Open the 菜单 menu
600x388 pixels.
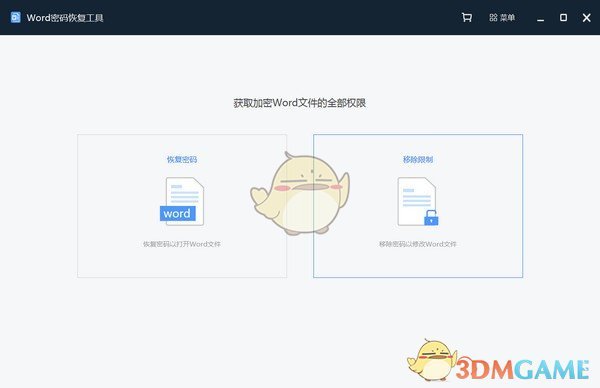(x=502, y=18)
